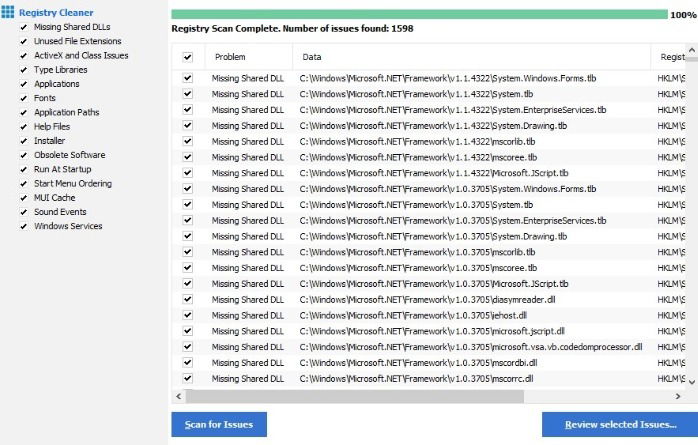Toggle the select-all checkbox in table header
698x445 pixels.
point(187,57)
